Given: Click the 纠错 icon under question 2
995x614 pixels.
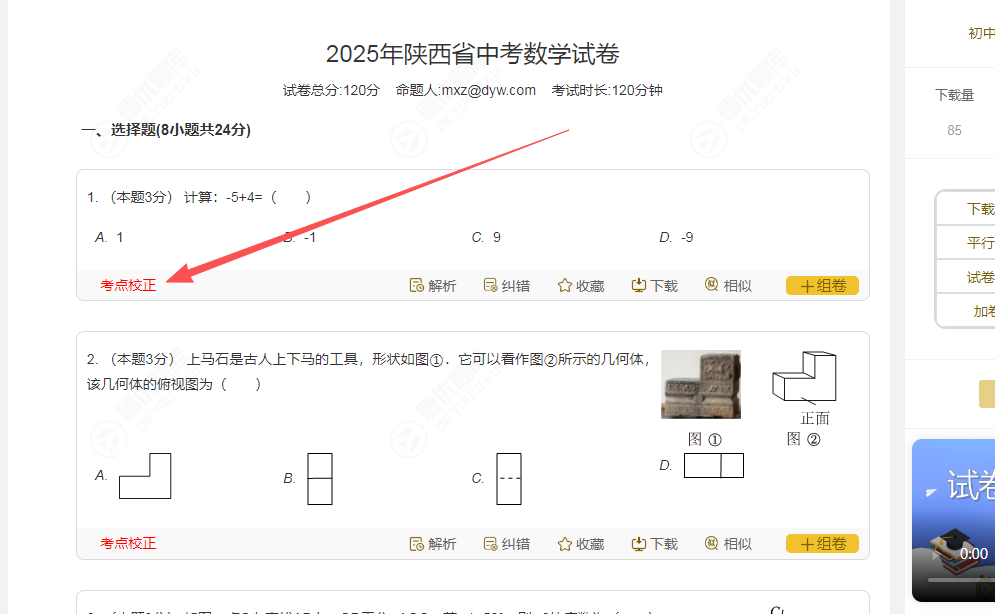Looking at the screenshot, I should click(507, 544).
